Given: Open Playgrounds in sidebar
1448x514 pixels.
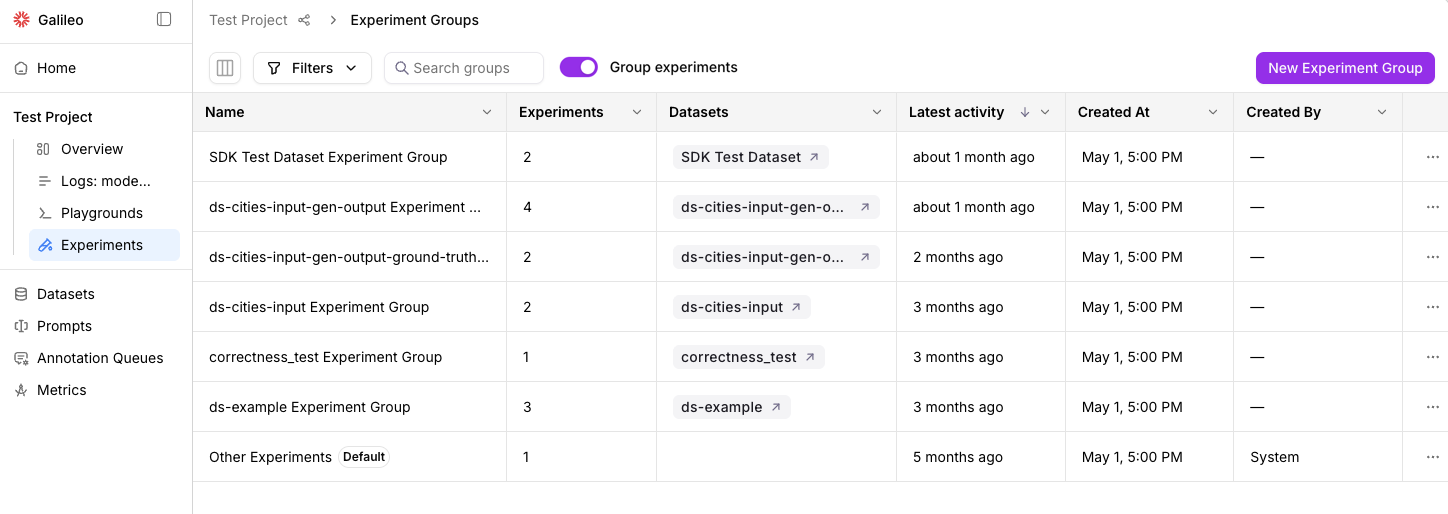Looking at the screenshot, I should coord(104,213).
